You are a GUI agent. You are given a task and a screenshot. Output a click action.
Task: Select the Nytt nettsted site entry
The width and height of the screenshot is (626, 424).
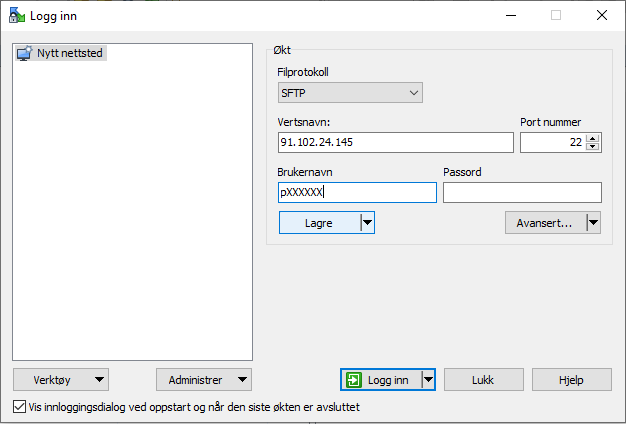pos(61,53)
